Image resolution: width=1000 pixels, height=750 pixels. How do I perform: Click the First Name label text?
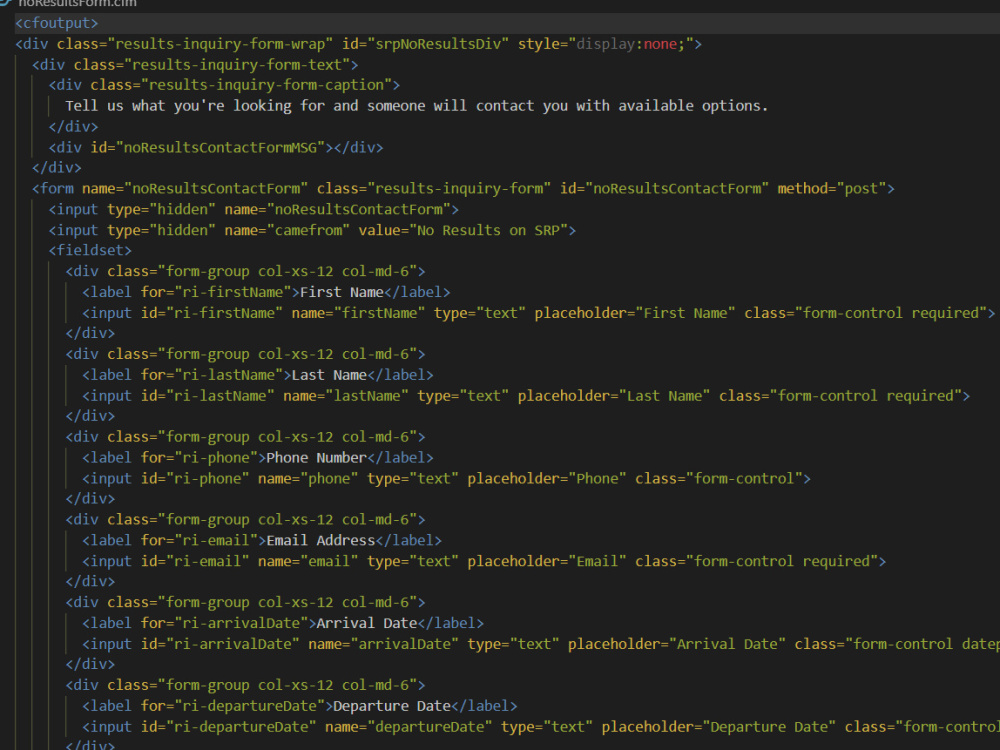pos(341,292)
